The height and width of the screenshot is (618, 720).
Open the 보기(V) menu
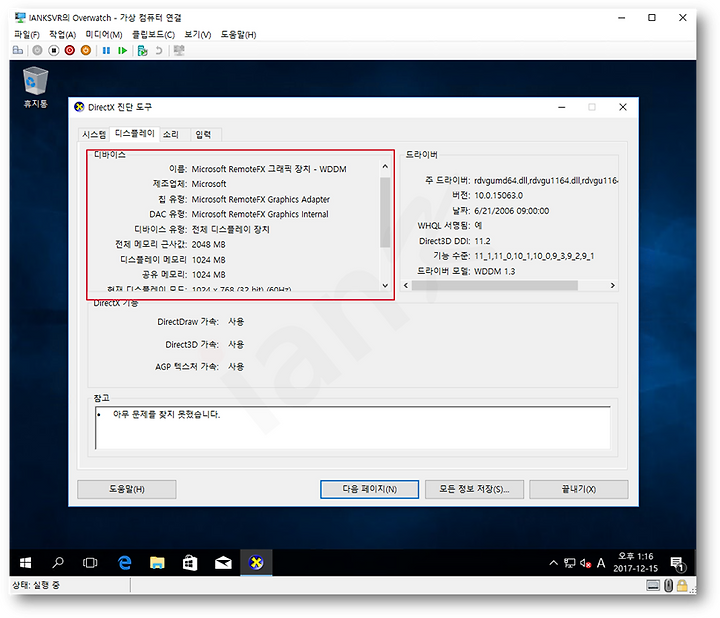[x=197, y=35]
